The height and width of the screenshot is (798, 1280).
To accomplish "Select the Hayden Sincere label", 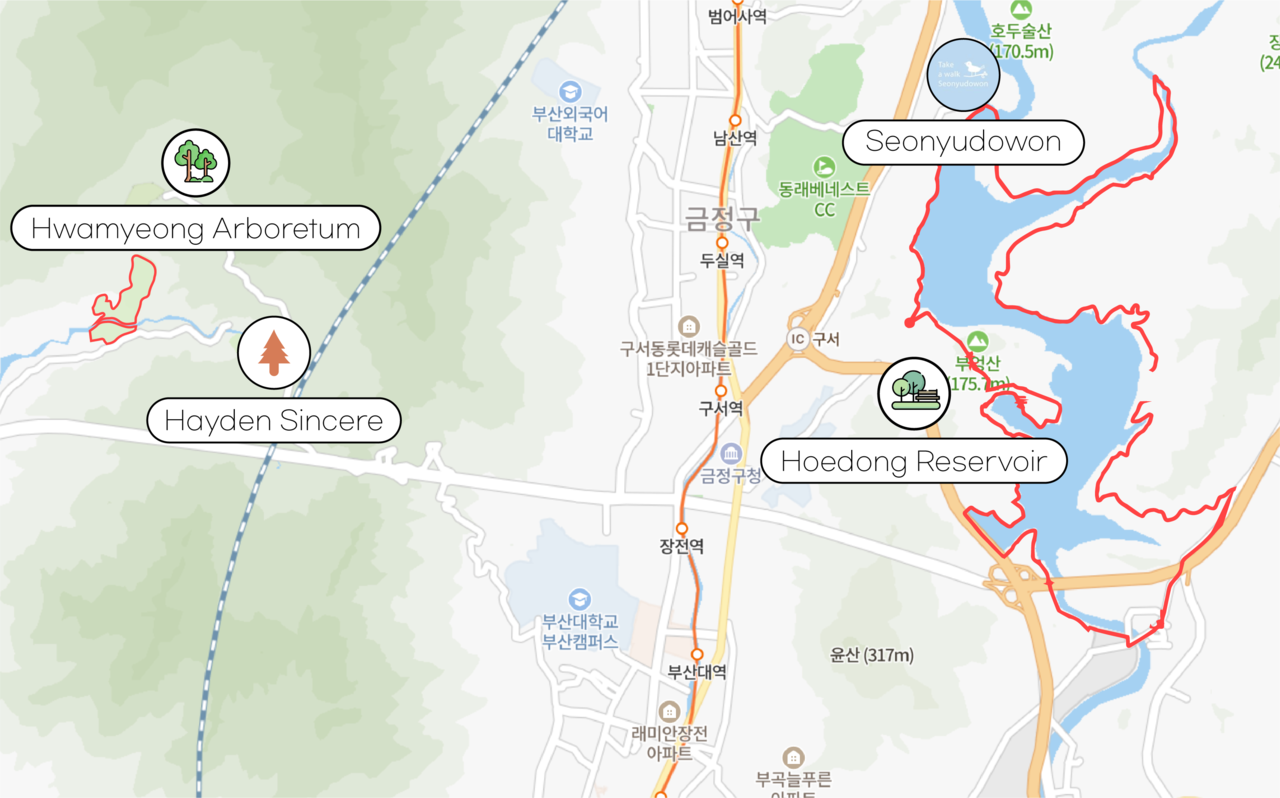I will coord(274,421).
